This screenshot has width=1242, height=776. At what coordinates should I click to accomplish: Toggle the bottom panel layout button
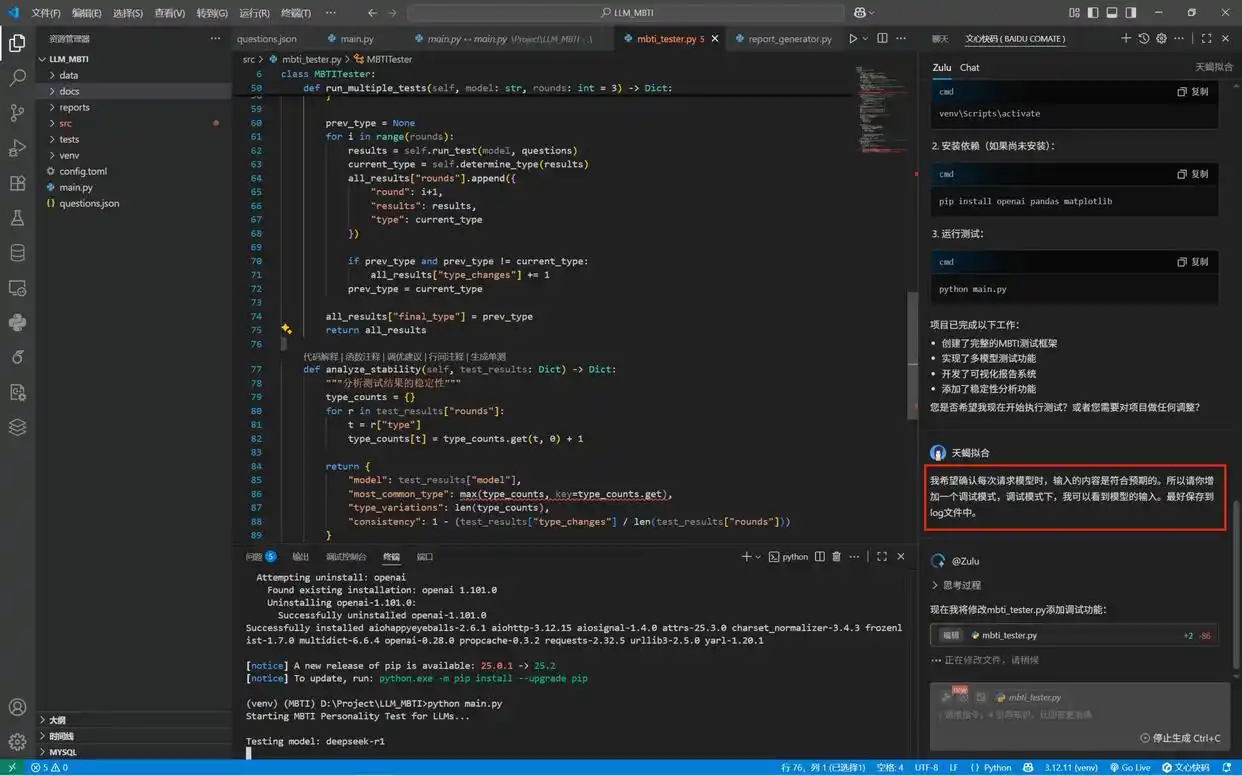coord(1111,13)
